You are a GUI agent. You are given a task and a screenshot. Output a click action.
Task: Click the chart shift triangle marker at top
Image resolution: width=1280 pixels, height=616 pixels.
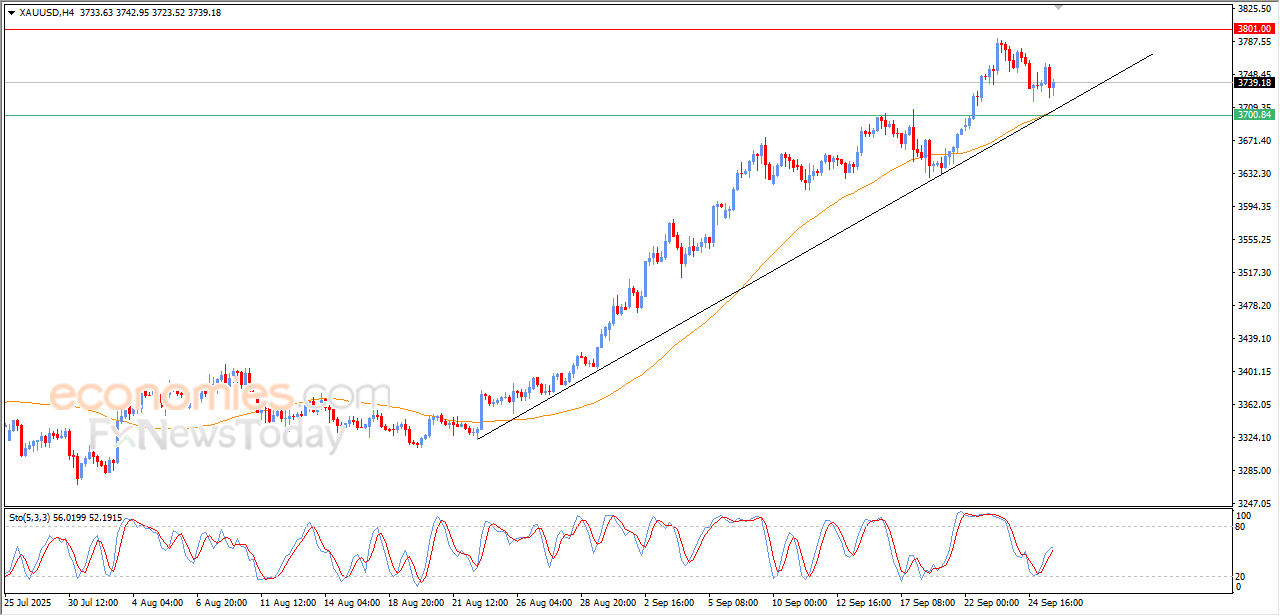click(1059, 7)
